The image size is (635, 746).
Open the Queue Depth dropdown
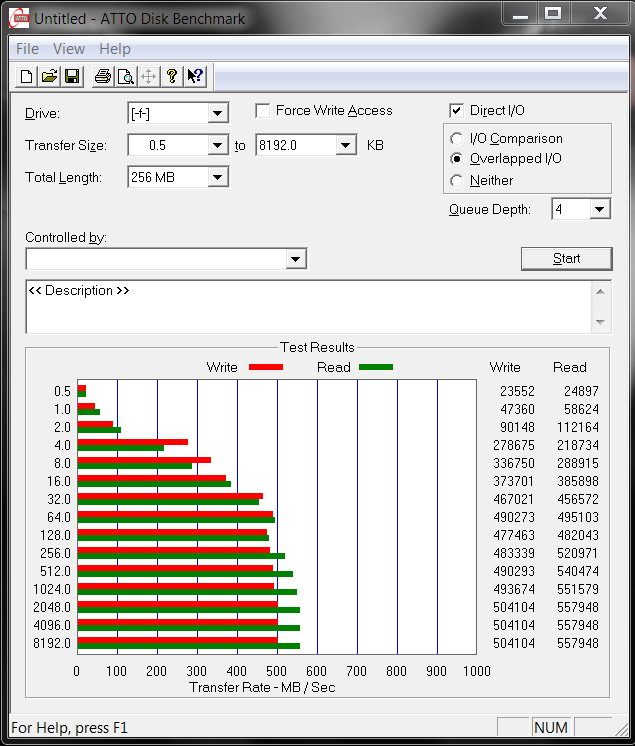(x=599, y=210)
